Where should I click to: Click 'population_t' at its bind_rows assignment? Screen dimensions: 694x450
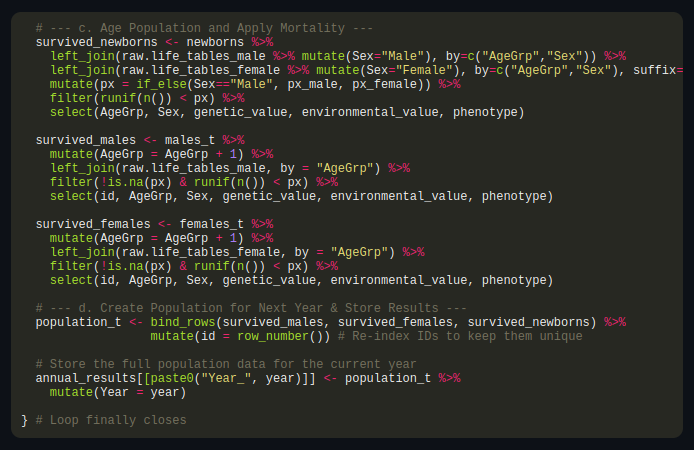point(78,323)
